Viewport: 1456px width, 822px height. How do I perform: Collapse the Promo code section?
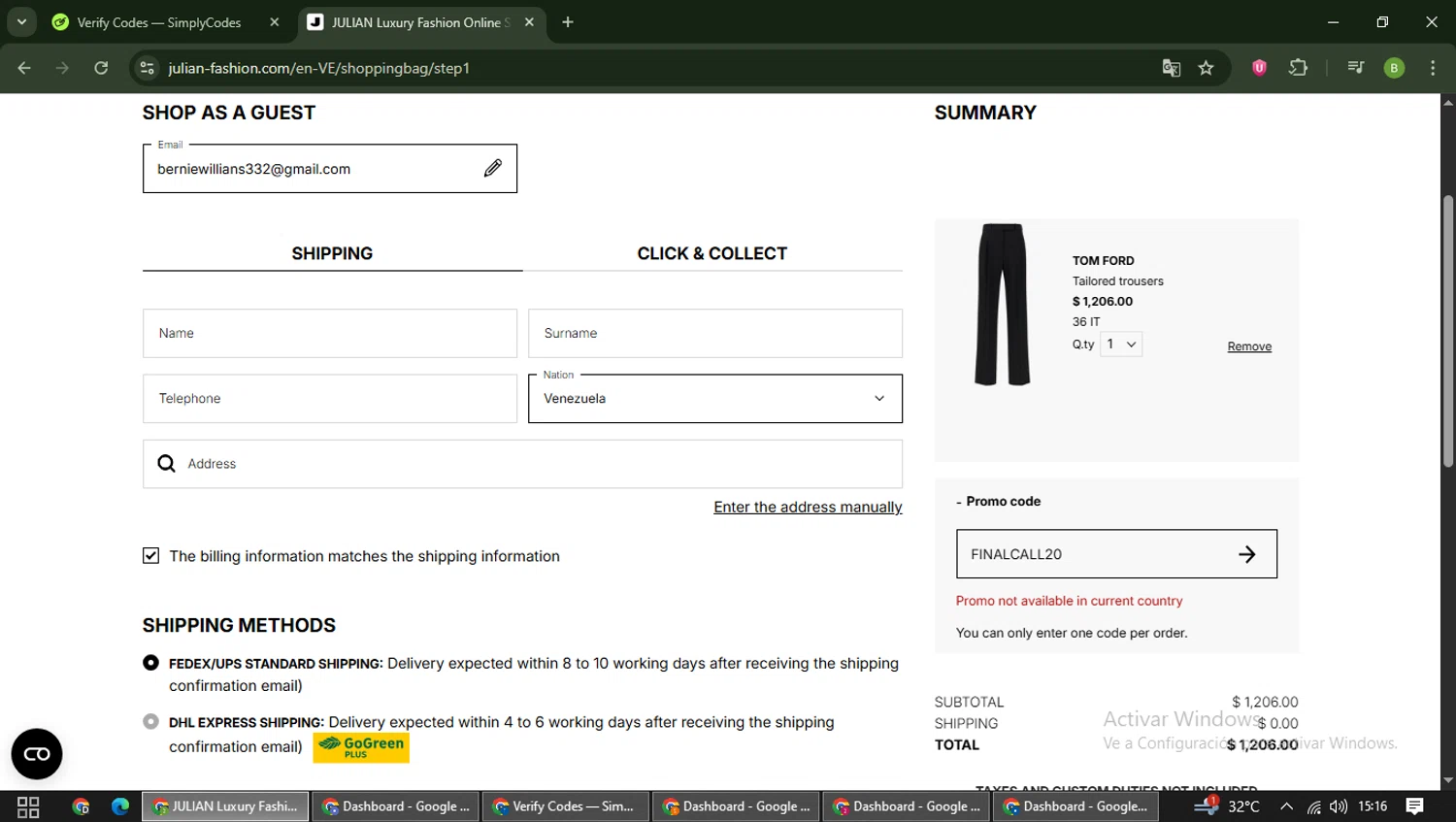click(x=998, y=502)
